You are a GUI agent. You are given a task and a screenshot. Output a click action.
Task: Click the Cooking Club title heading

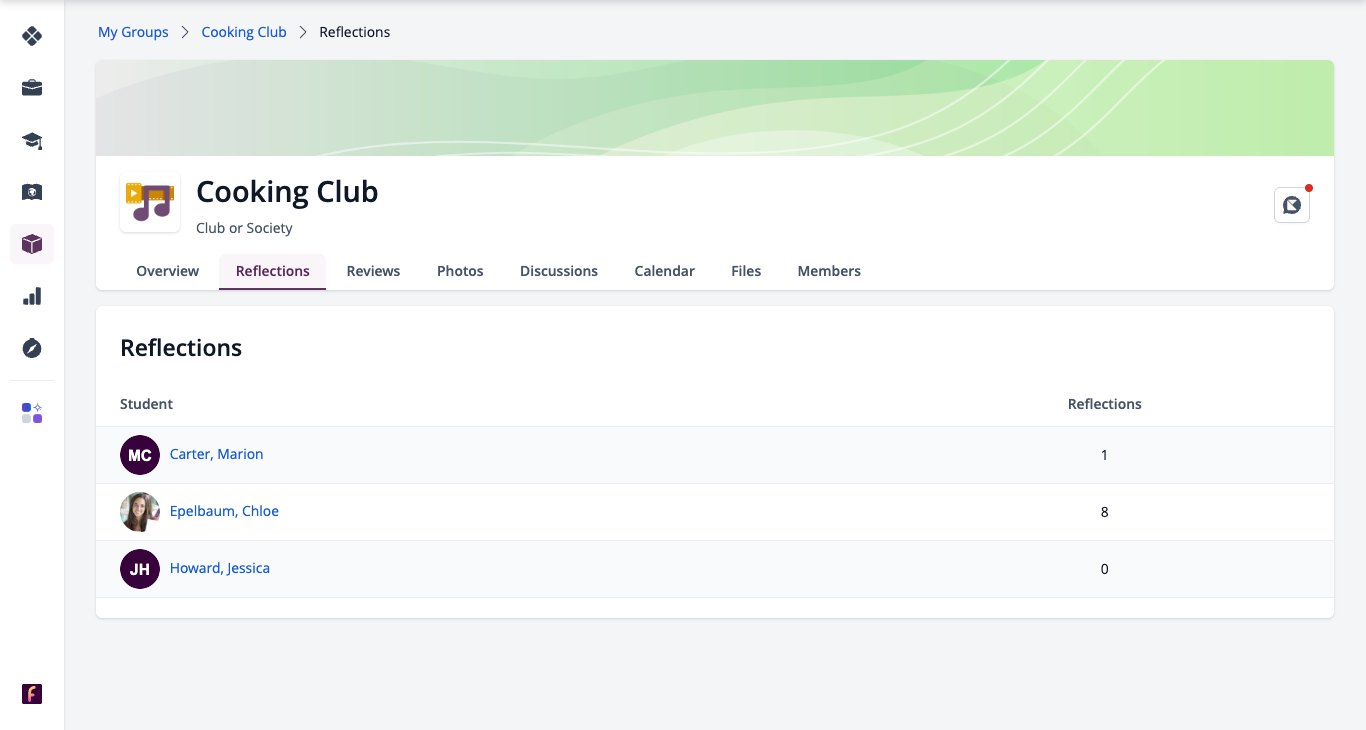click(287, 191)
